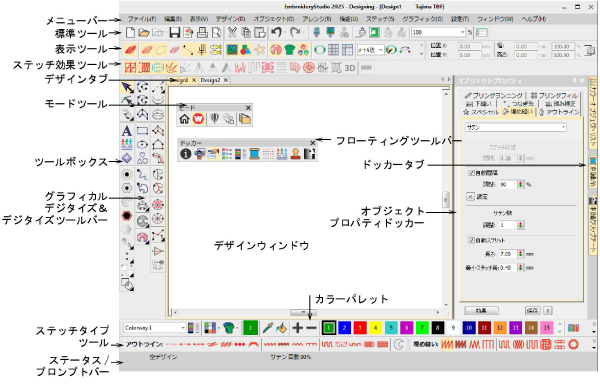Select the red hexagon tool in toolbox
This screenshot has height=384, width=600.
[127, 216]
